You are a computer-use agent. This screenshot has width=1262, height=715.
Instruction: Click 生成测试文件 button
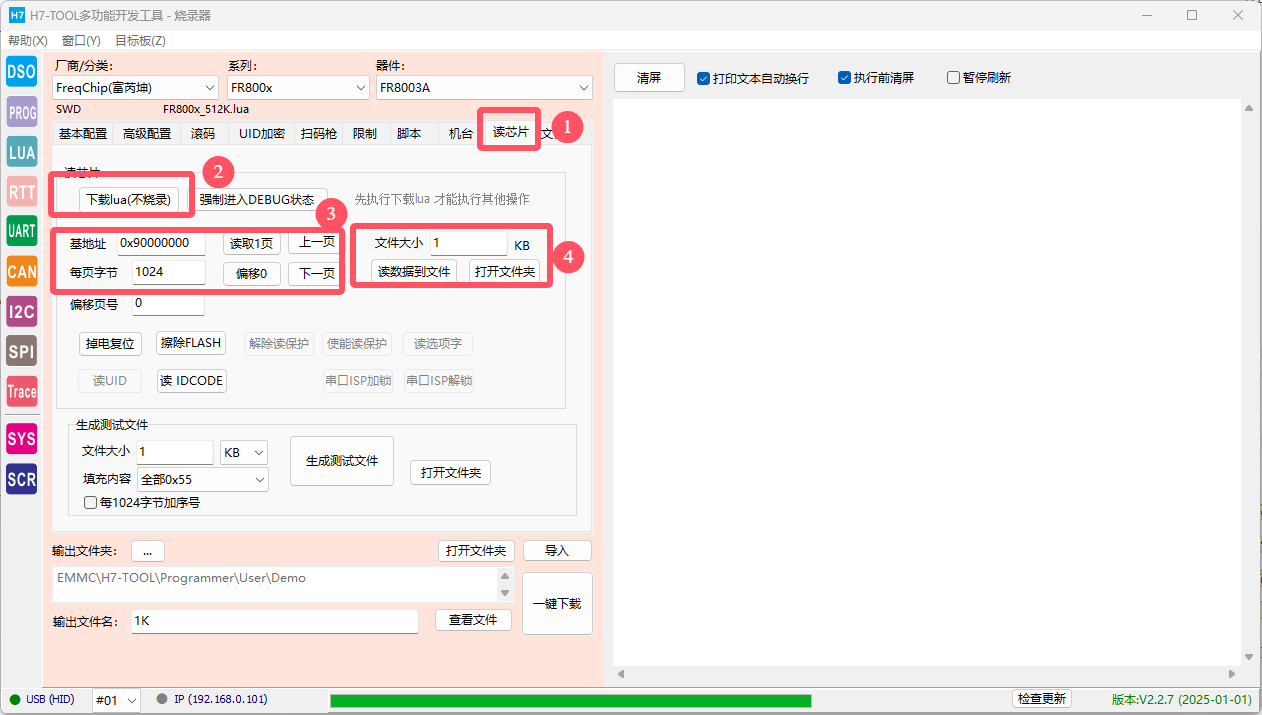point(342,461)
